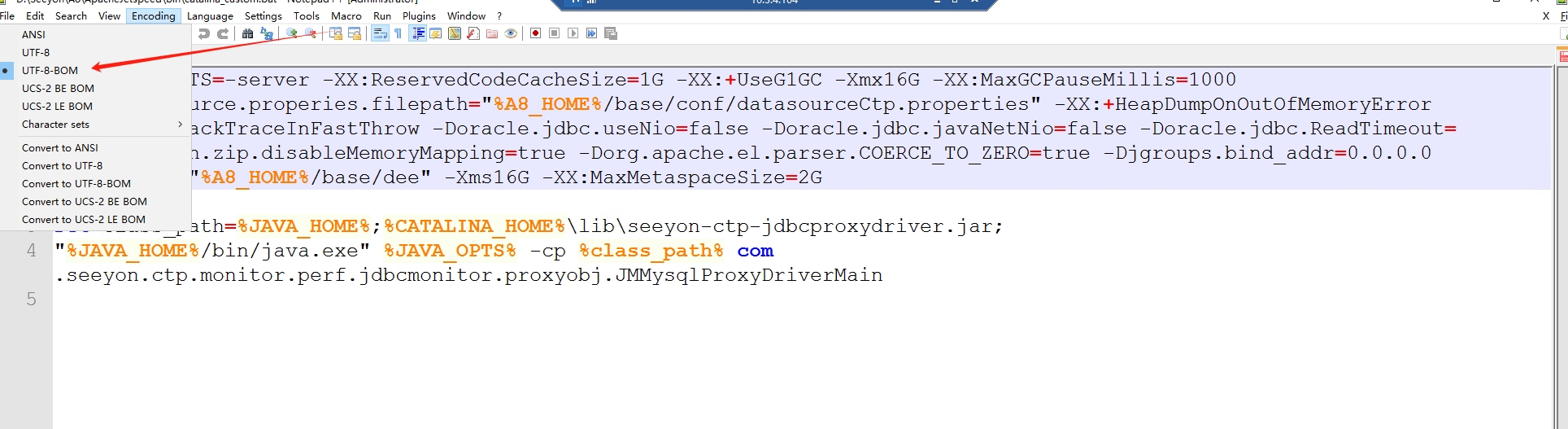Image resolution: width=1568 pixels, height=429 pixels.
Task: Open Folder as Workspace icon
Action: (492, 33)
